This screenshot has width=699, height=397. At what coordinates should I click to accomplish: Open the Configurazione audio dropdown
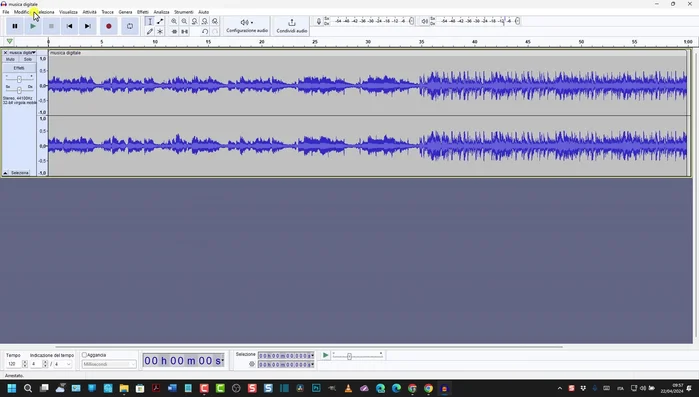click(x=247, y=26)
